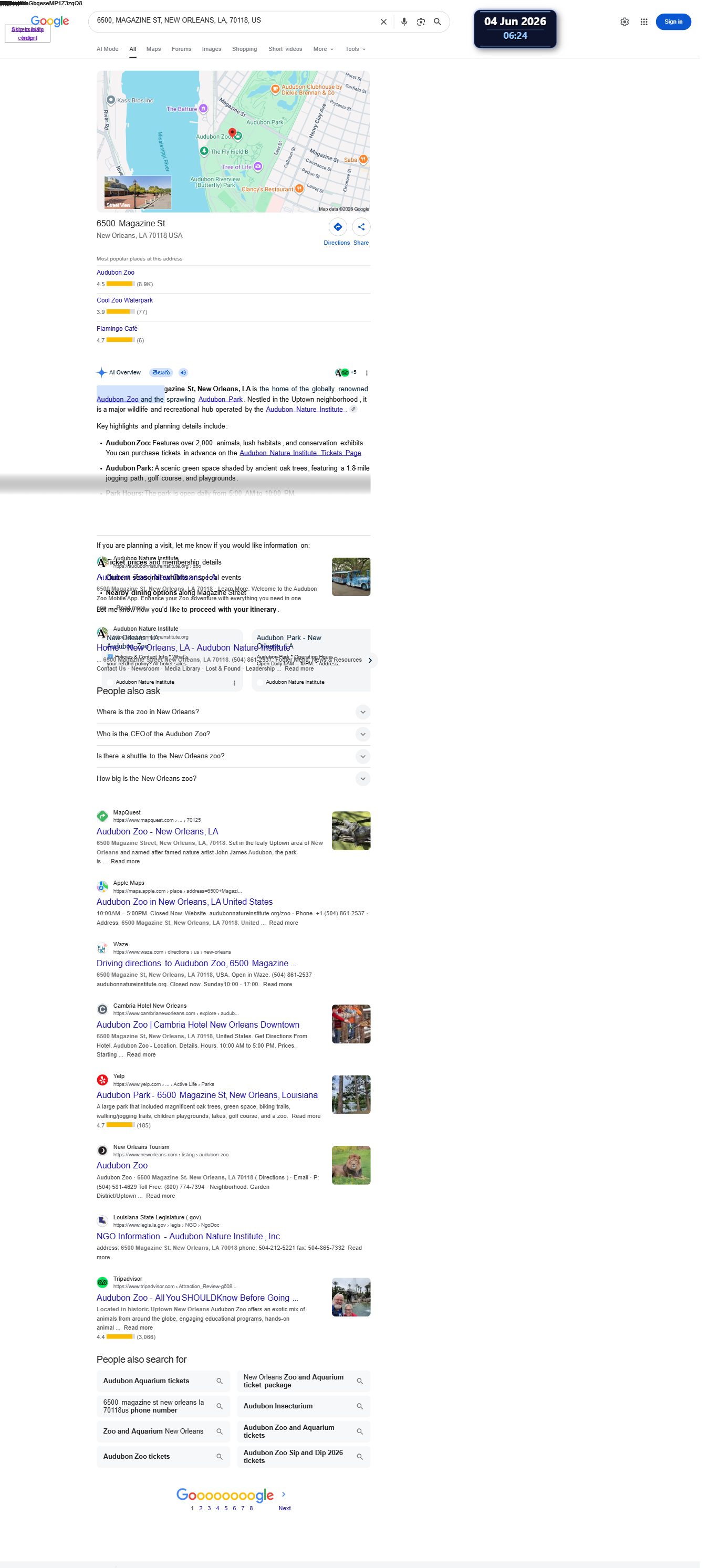This screenshot has height=1568, width=708.
Task: Start a voice search with the microphone icon
Action: 409,22
